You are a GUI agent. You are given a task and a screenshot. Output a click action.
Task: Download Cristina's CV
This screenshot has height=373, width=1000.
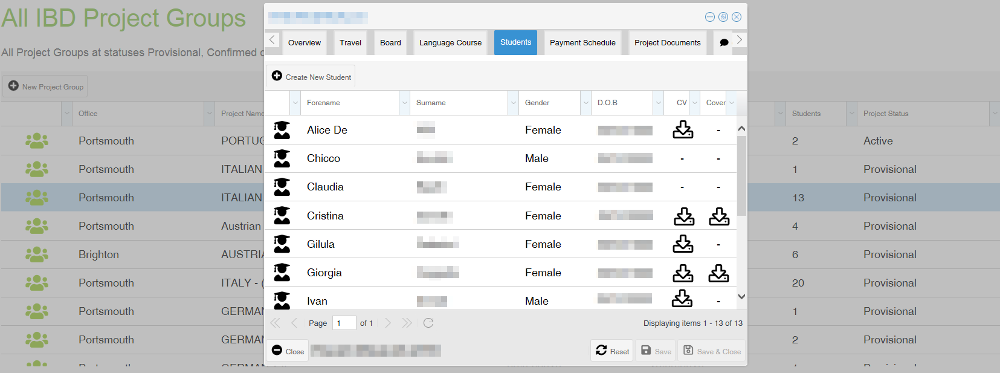click(683, 216)
